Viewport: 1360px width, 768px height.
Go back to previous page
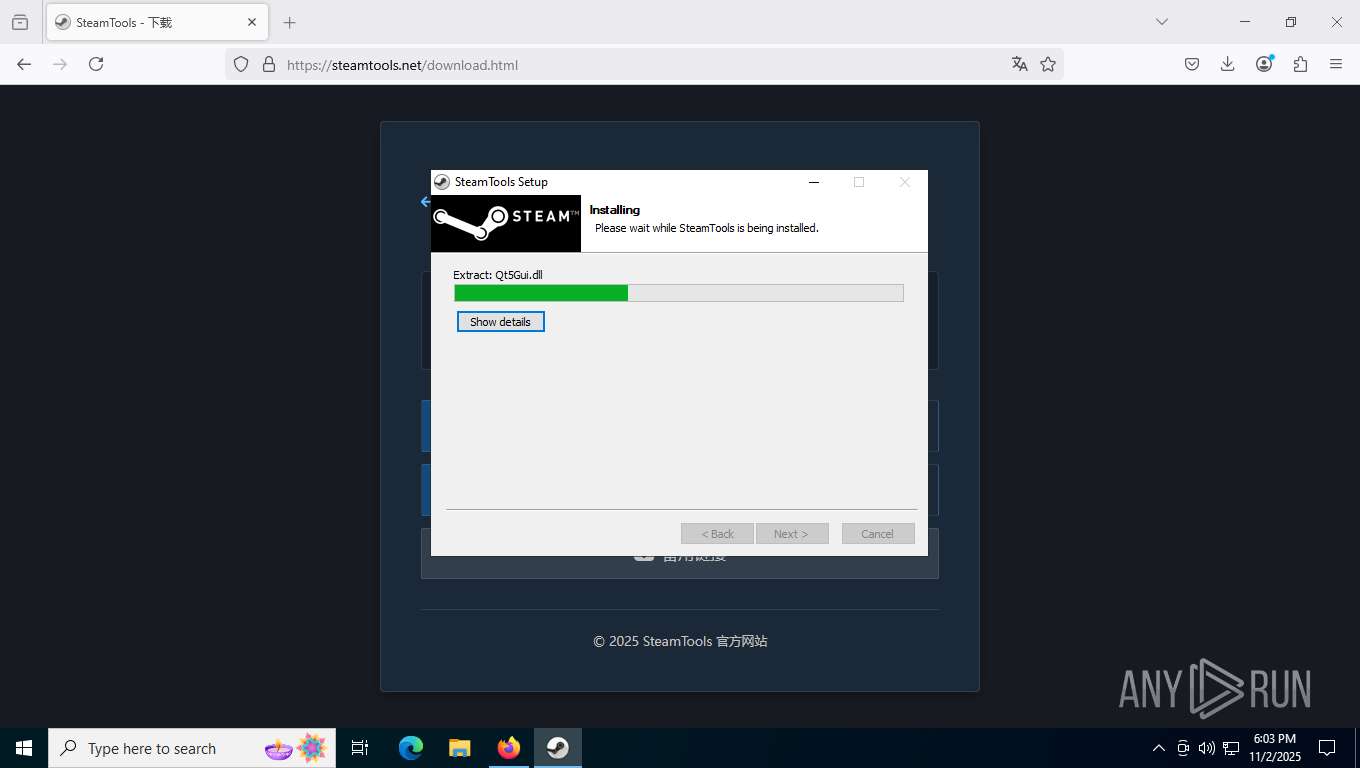[x=24, y=64]
